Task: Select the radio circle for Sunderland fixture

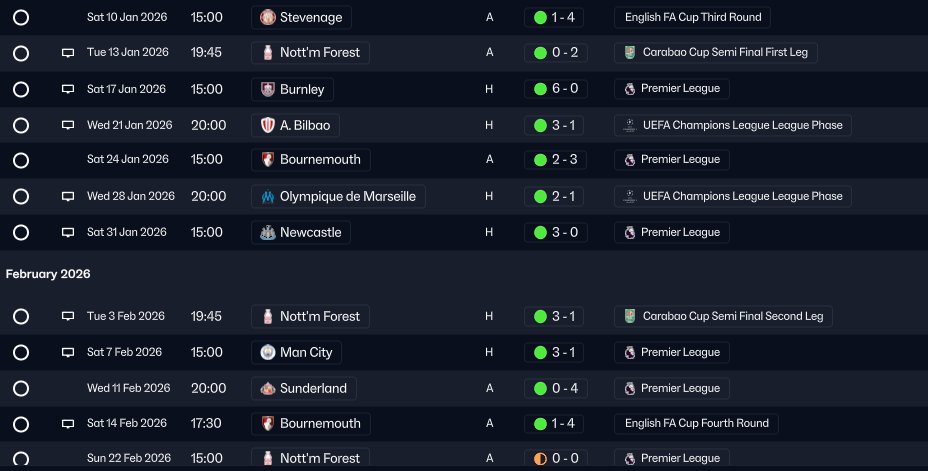Action: pyautogui.click(x=21, y=389)
